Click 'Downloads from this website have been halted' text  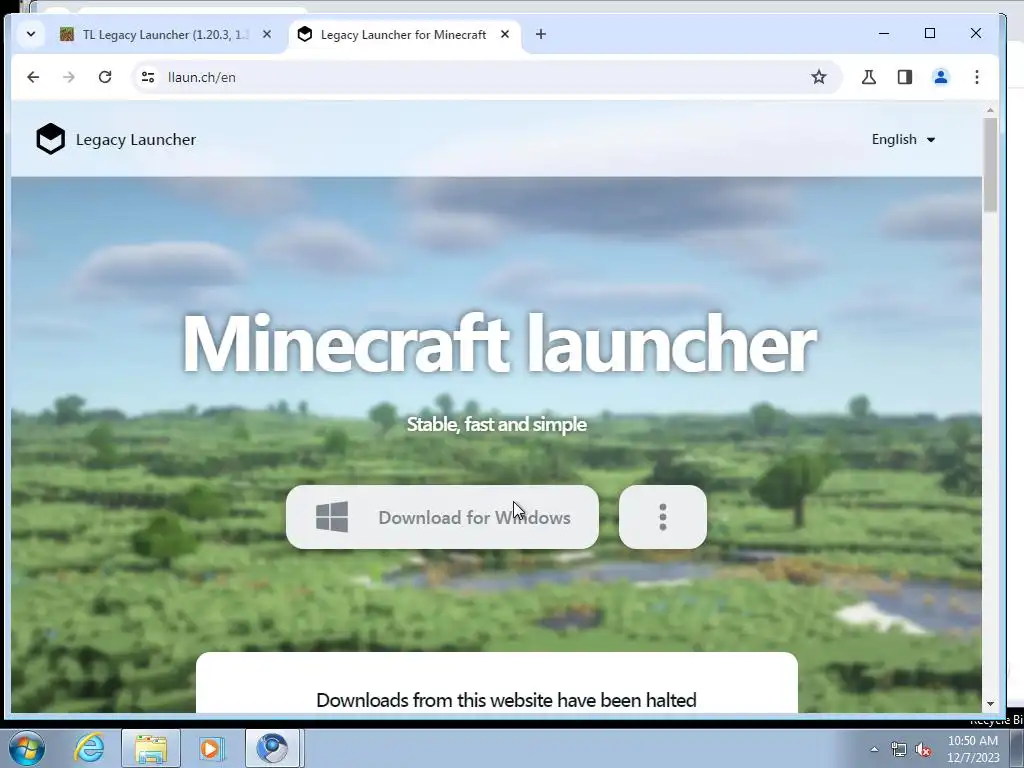506,700
